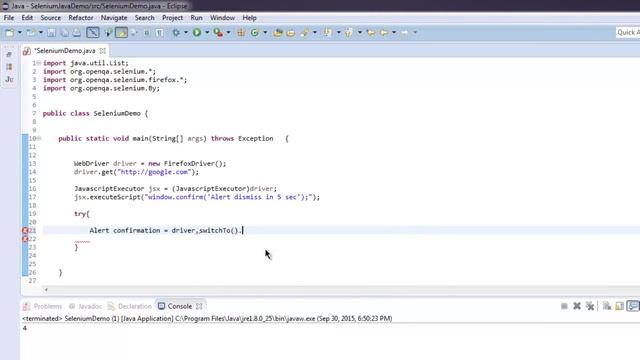
Task: Open the top restored view in left trim bar
Action: (x=9, y=54)
